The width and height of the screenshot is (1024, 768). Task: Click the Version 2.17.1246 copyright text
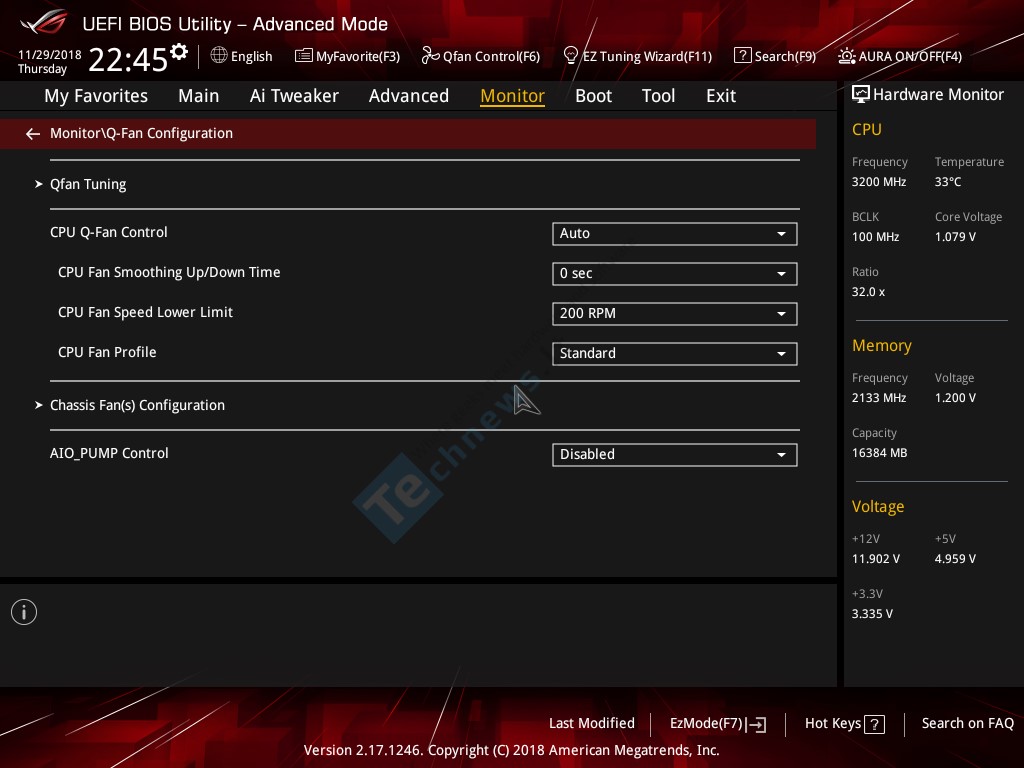point(511,750)
